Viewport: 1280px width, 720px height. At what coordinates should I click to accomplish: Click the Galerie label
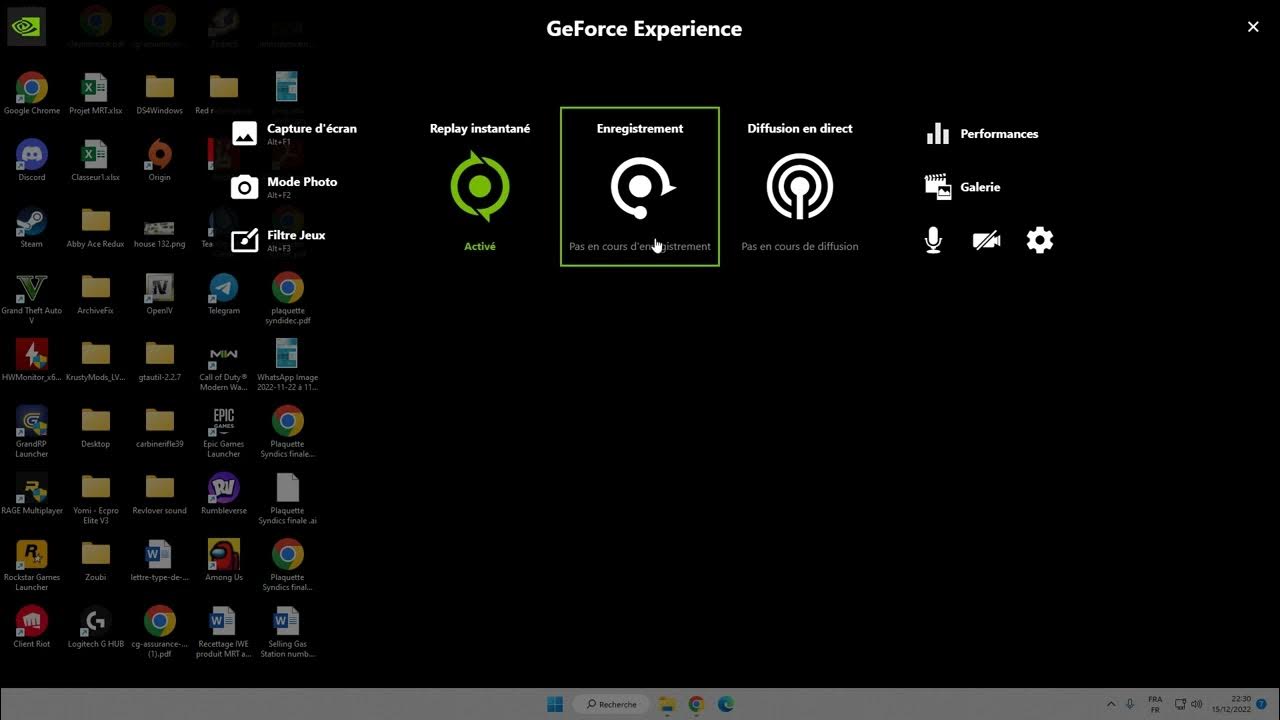[x=980, y=187]
